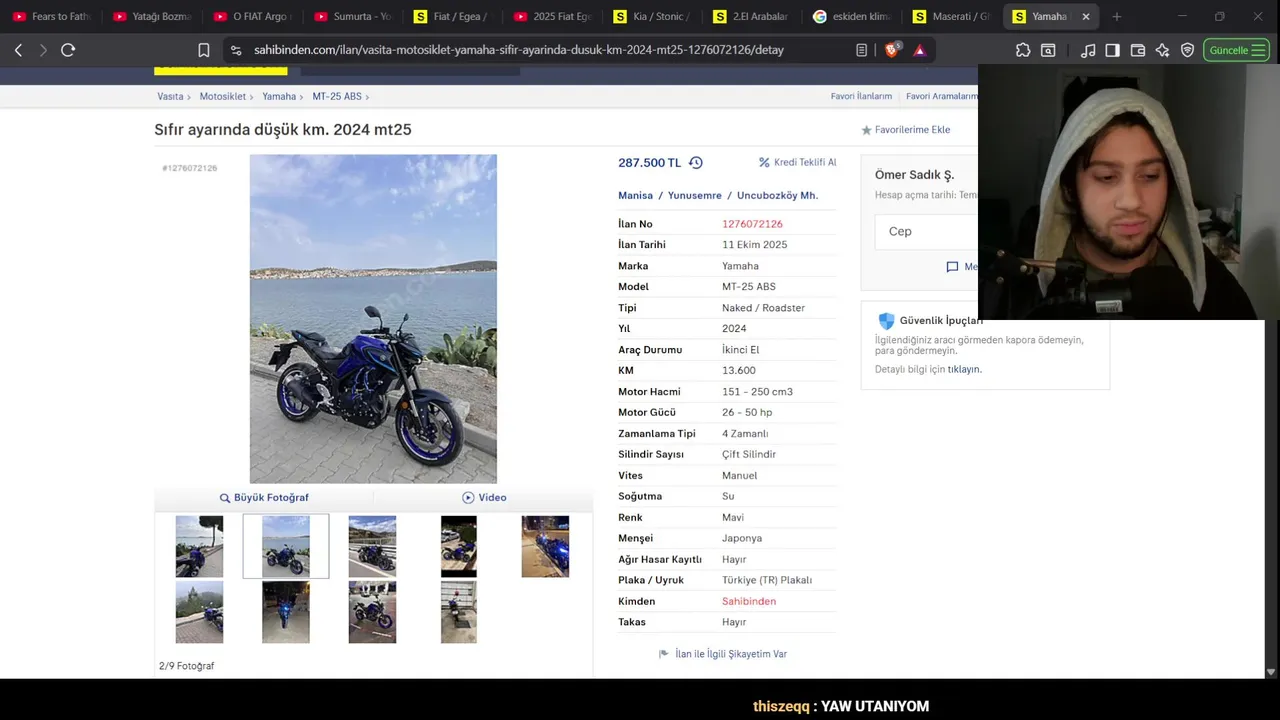Click the Vasıta breadcrumb link

coord(170,96)
